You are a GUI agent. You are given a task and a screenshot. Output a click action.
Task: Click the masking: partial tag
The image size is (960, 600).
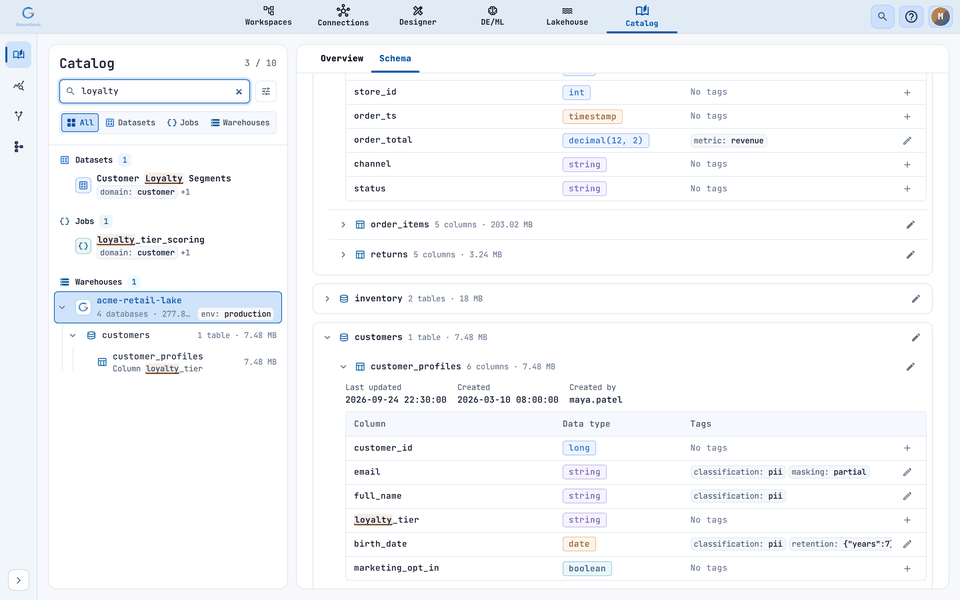(829, 472)
